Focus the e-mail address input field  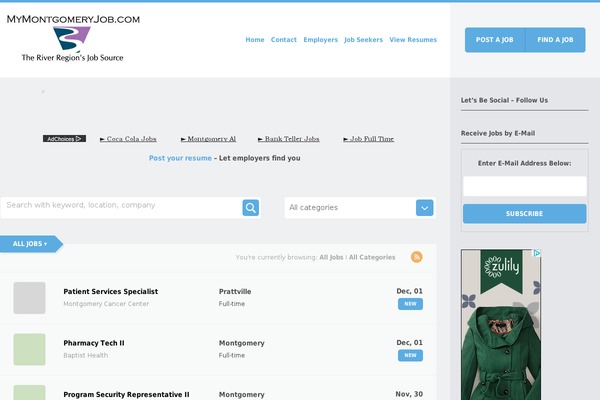point(525,186)
